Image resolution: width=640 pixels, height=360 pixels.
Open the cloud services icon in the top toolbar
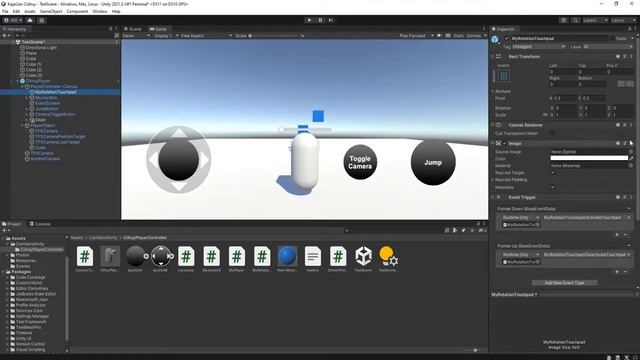pos(30,20)
